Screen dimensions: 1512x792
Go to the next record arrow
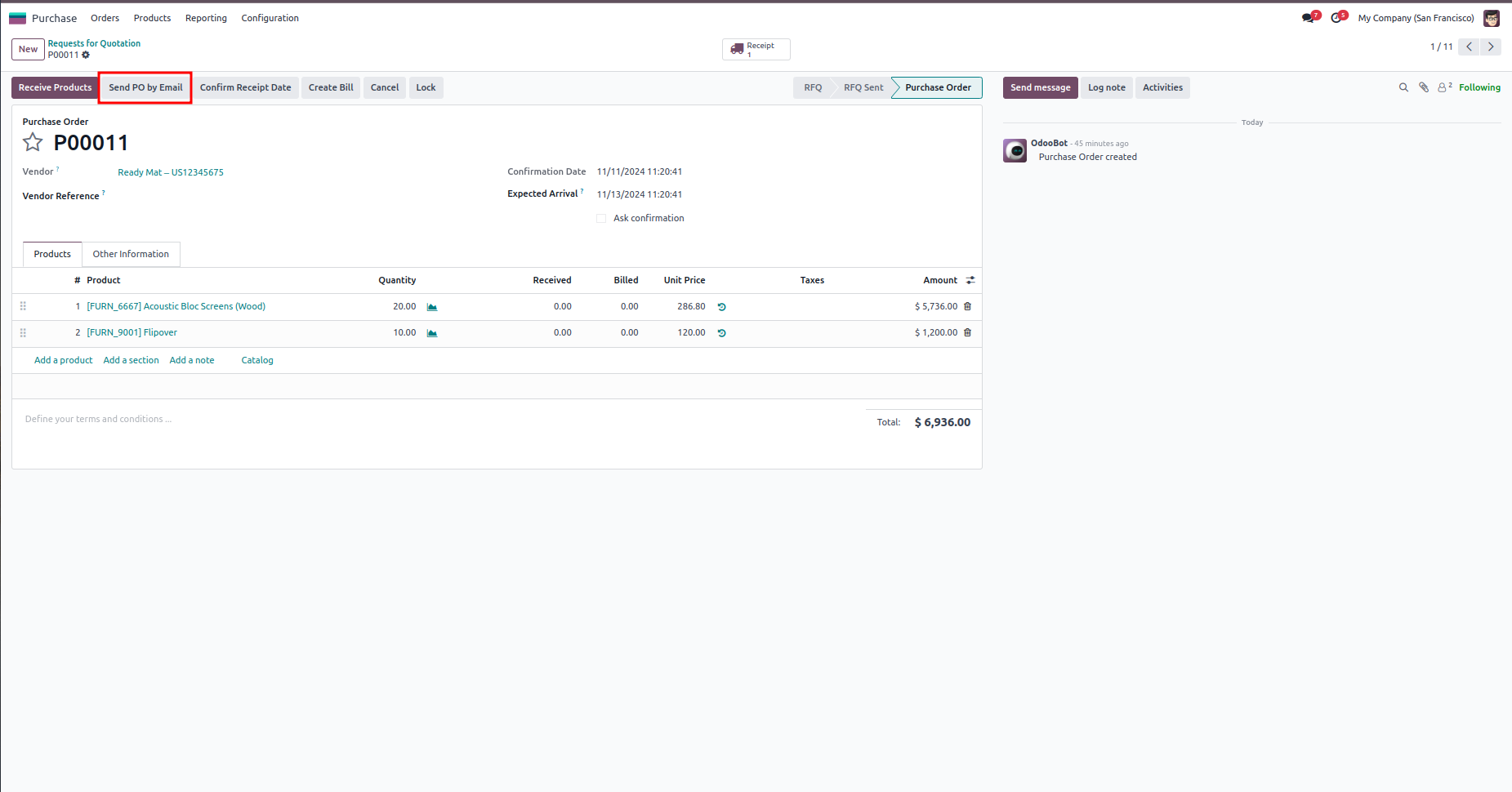click(x=1491, y=47)
